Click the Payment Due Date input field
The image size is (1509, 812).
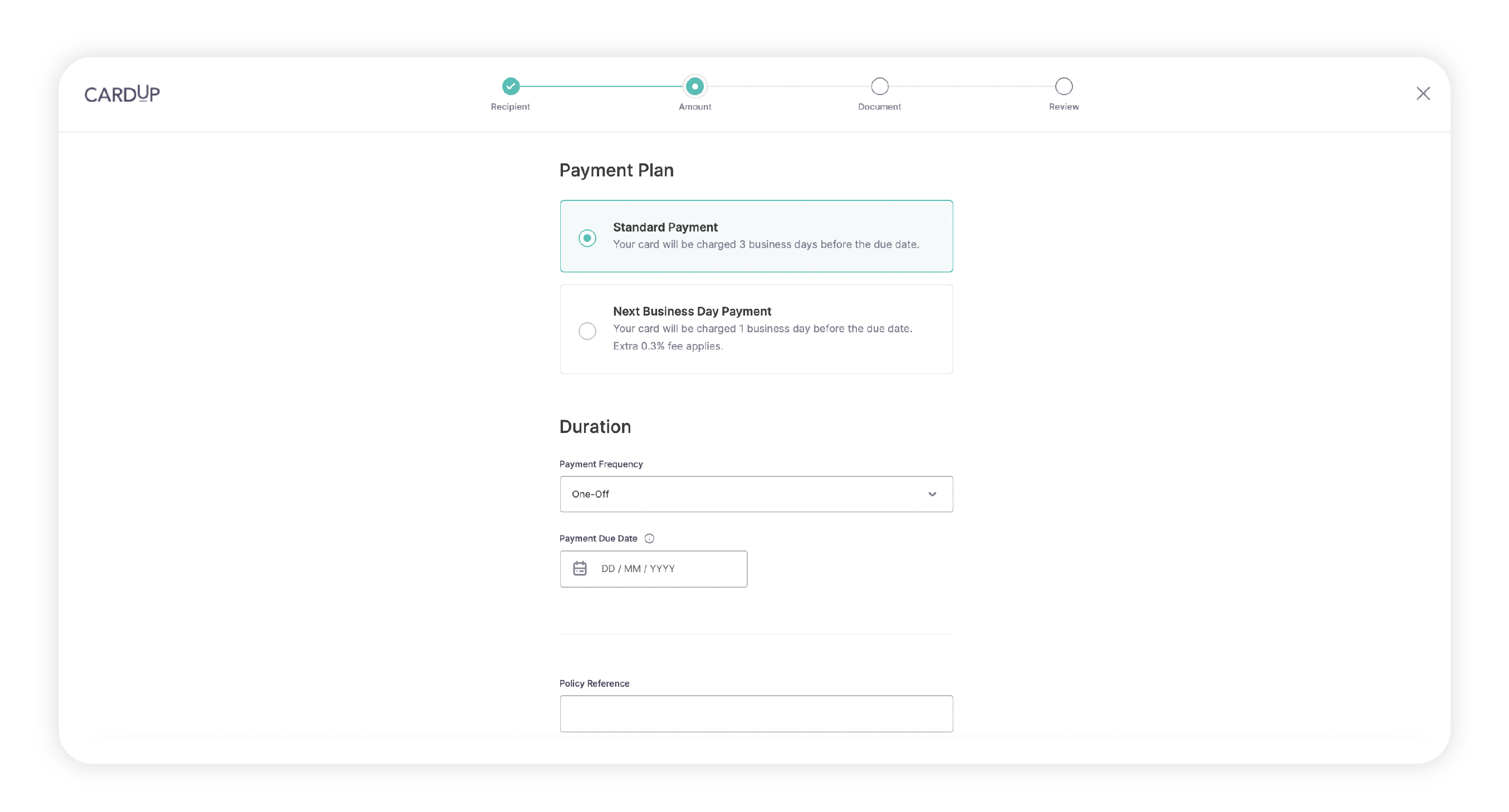pyautogui.click(x=653, y=568)
